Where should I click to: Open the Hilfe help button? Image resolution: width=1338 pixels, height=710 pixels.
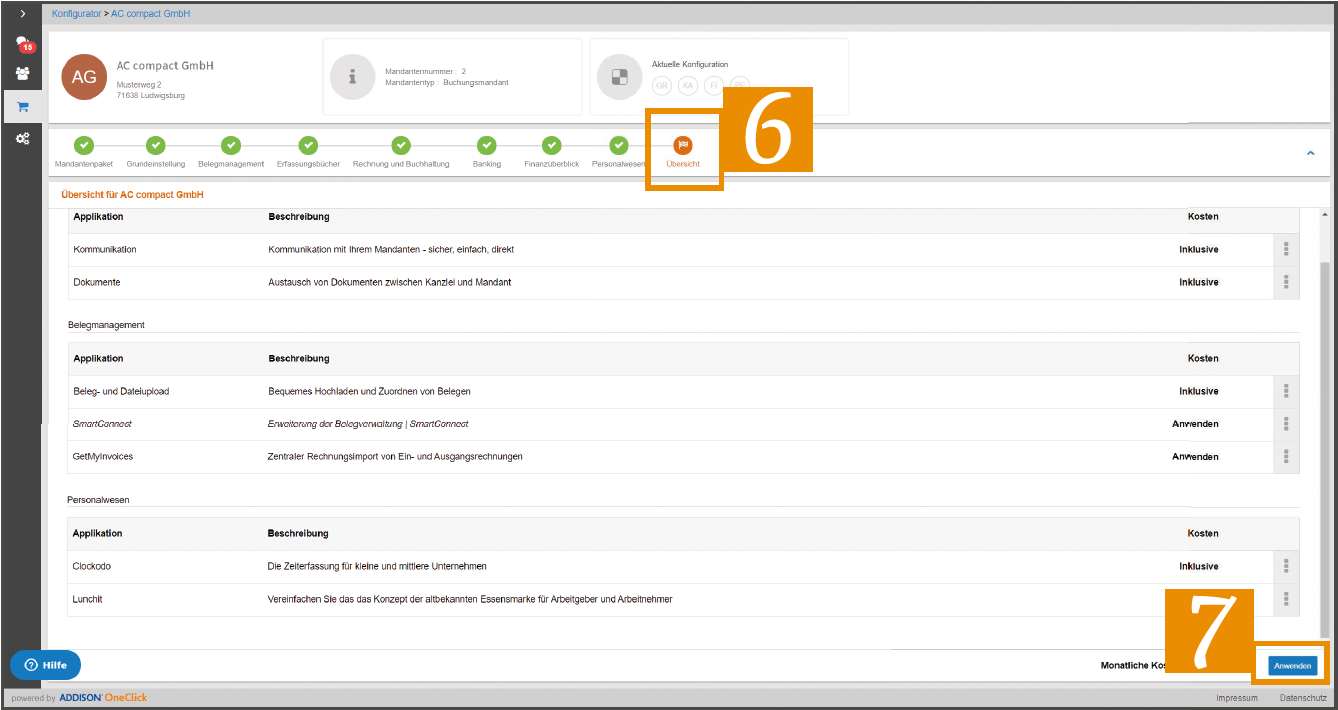click(45, 665)
